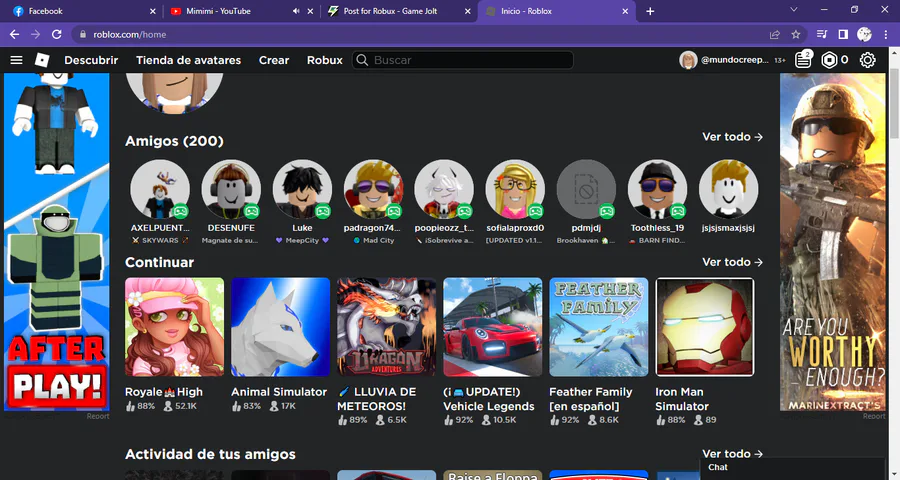900x480 pixels.
Task: Open friend jsjsjsmaxjsjsj avatar
Action: click(x=728, y=189)
